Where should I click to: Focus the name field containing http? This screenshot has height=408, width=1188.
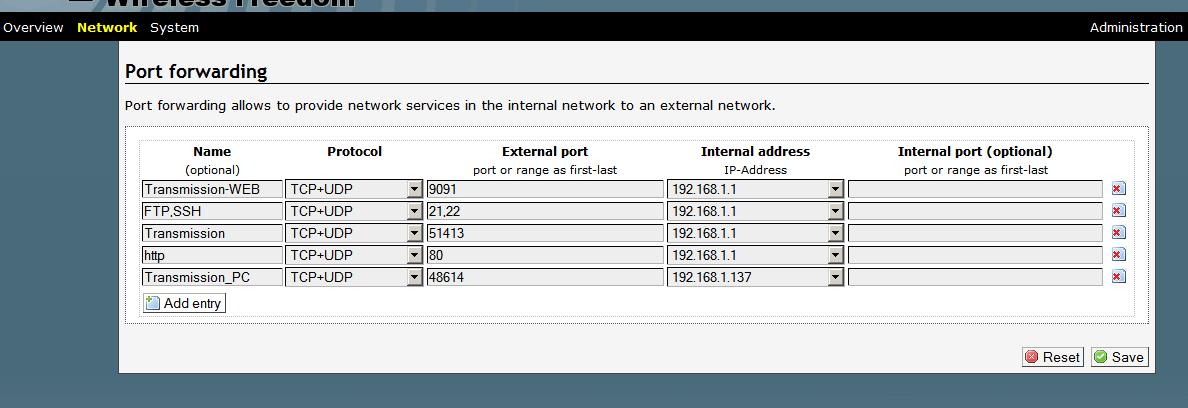211,255
